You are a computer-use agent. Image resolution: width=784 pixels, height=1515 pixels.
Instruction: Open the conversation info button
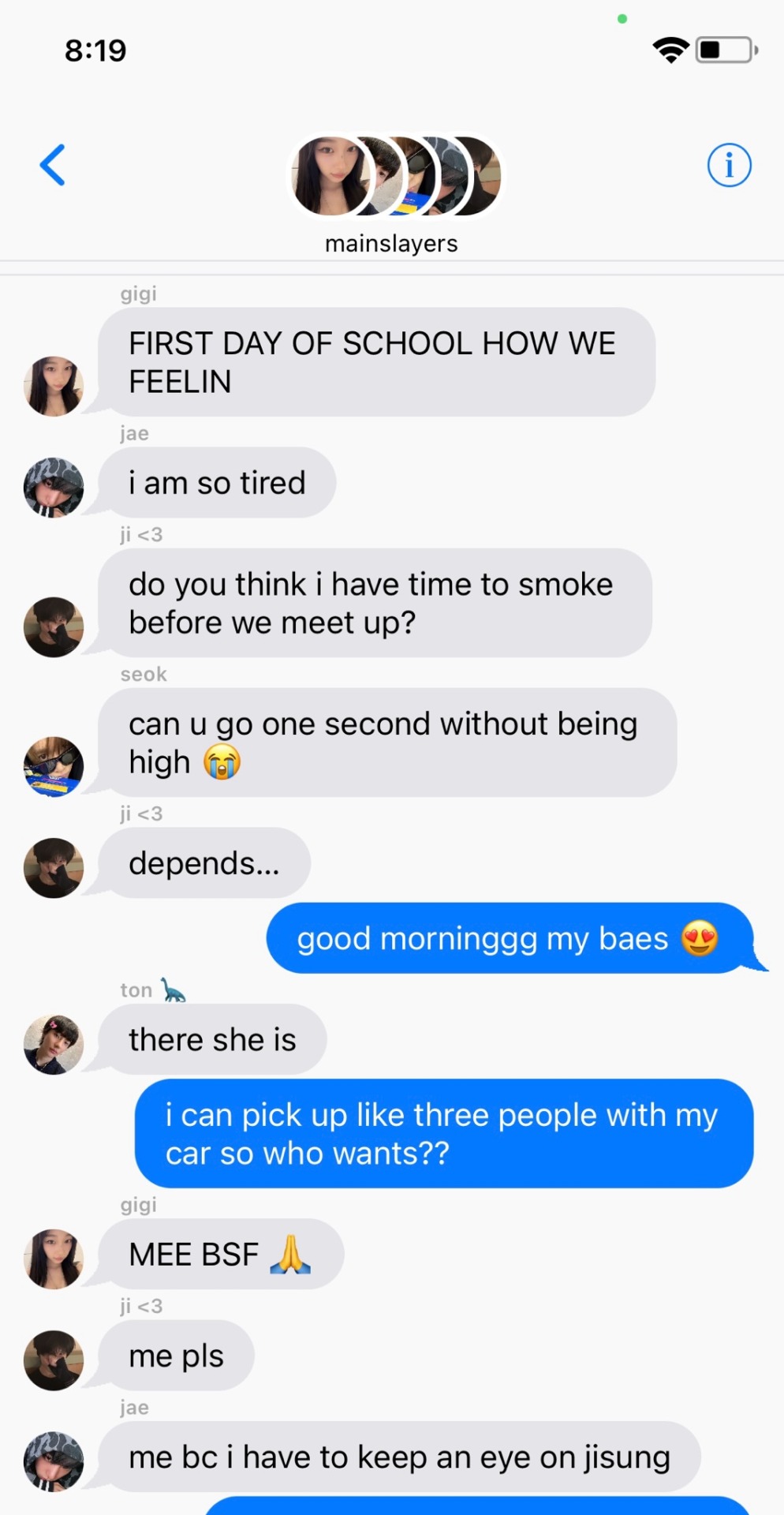(729, 166)
